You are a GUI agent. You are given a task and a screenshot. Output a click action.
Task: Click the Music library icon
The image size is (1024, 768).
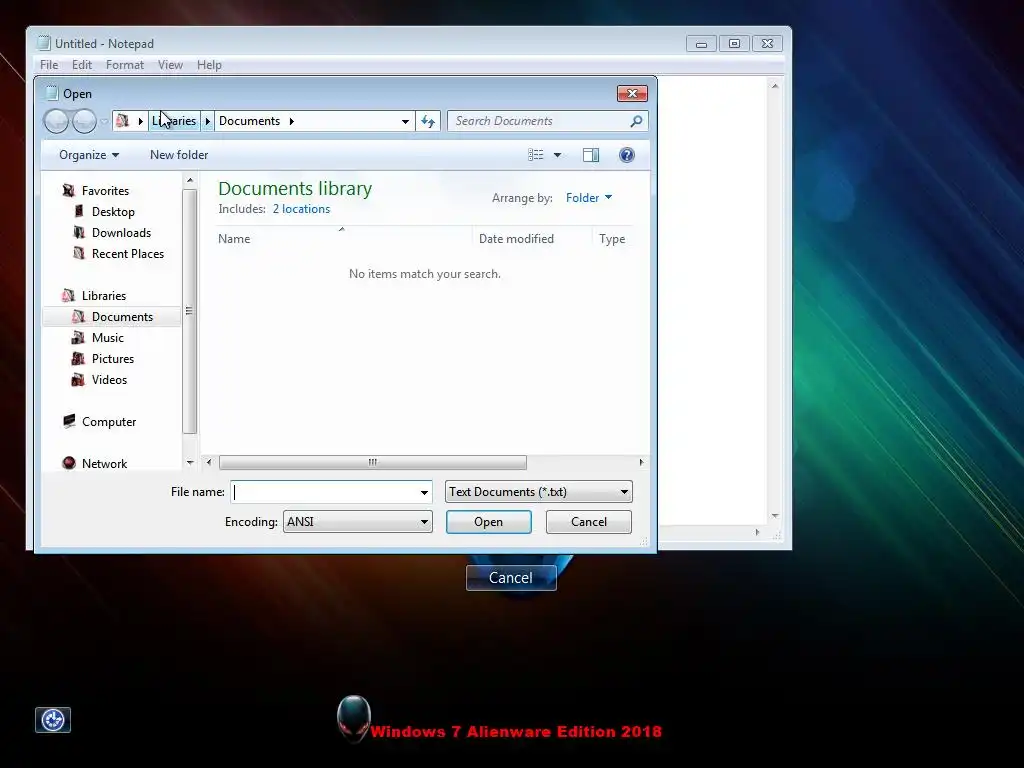click(78, 338)
